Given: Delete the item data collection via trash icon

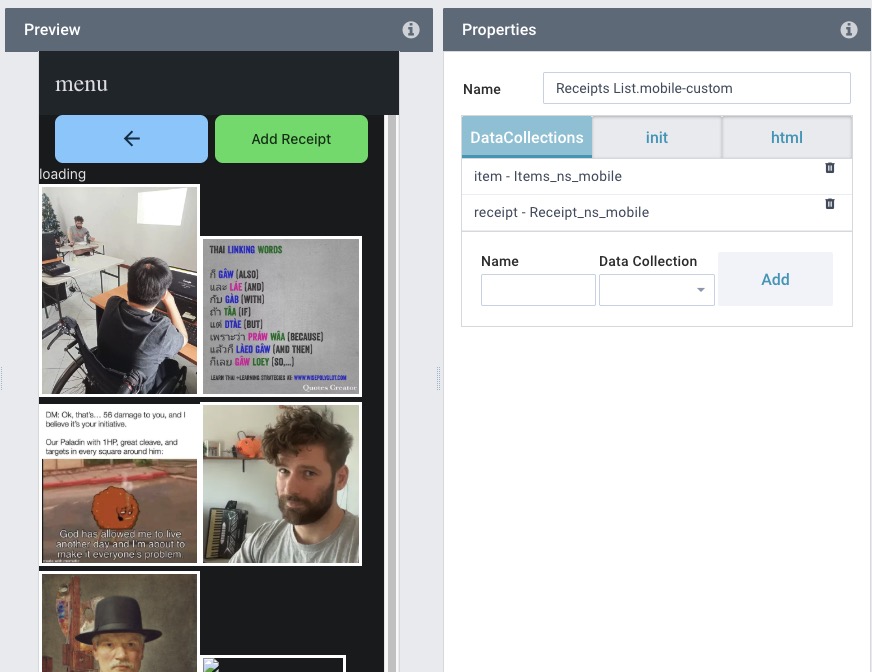Looking at the screenshot, I should [830, 168].
